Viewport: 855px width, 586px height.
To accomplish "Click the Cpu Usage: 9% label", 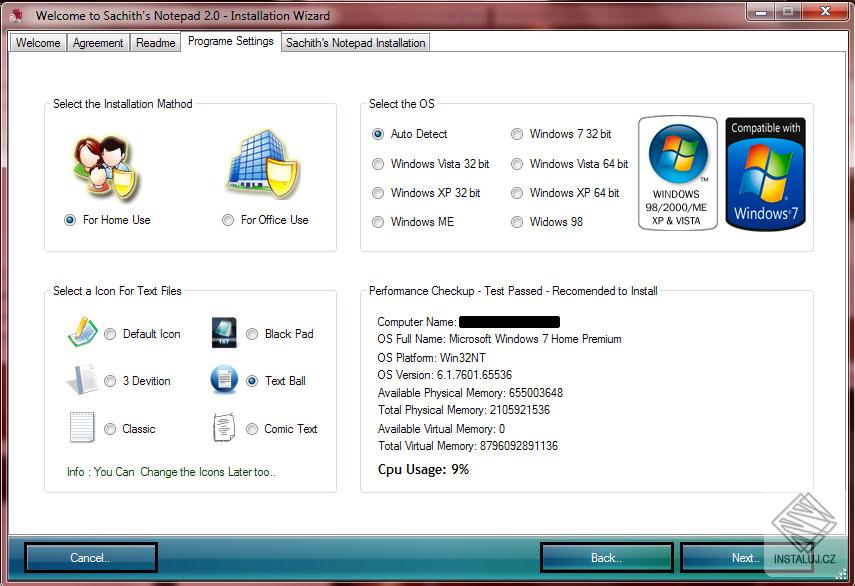I will [x=423, y=469].
